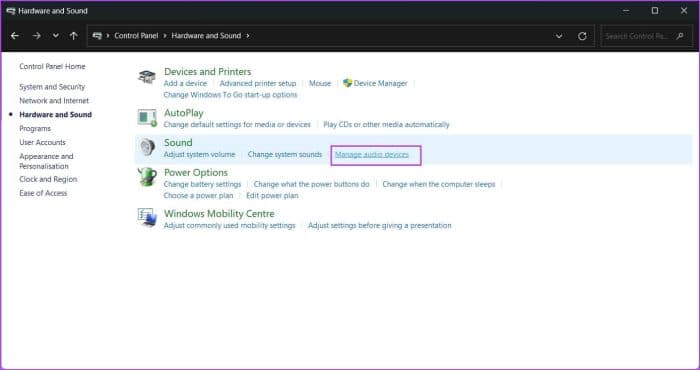This screenshot has width=700, height=370.
Task: Go up one level with Up arrow
Action: [74, 36]
